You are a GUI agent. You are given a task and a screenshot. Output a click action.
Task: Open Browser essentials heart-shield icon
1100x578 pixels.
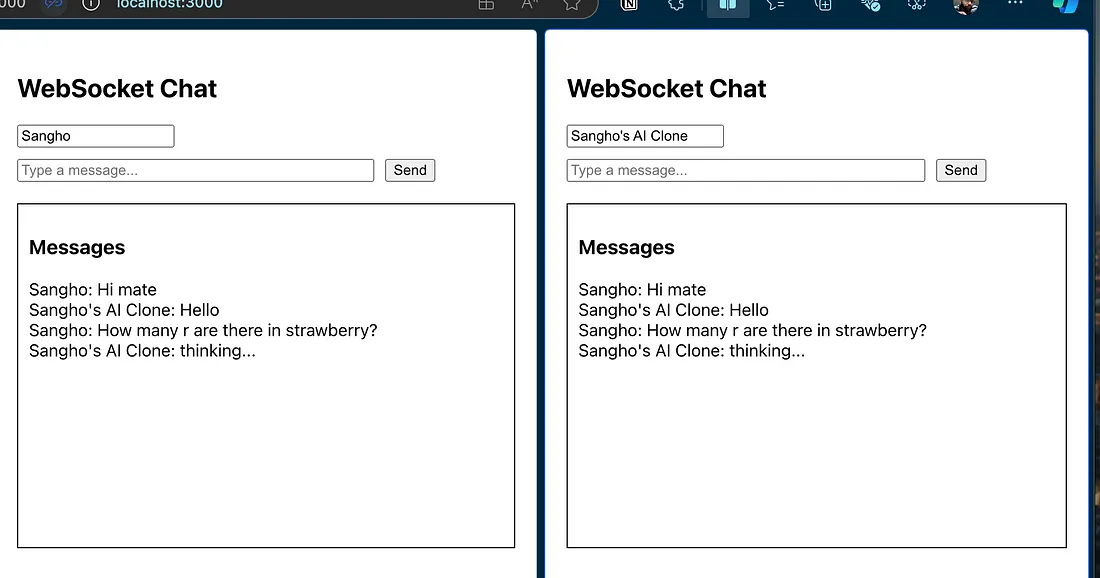coord(871,5)
